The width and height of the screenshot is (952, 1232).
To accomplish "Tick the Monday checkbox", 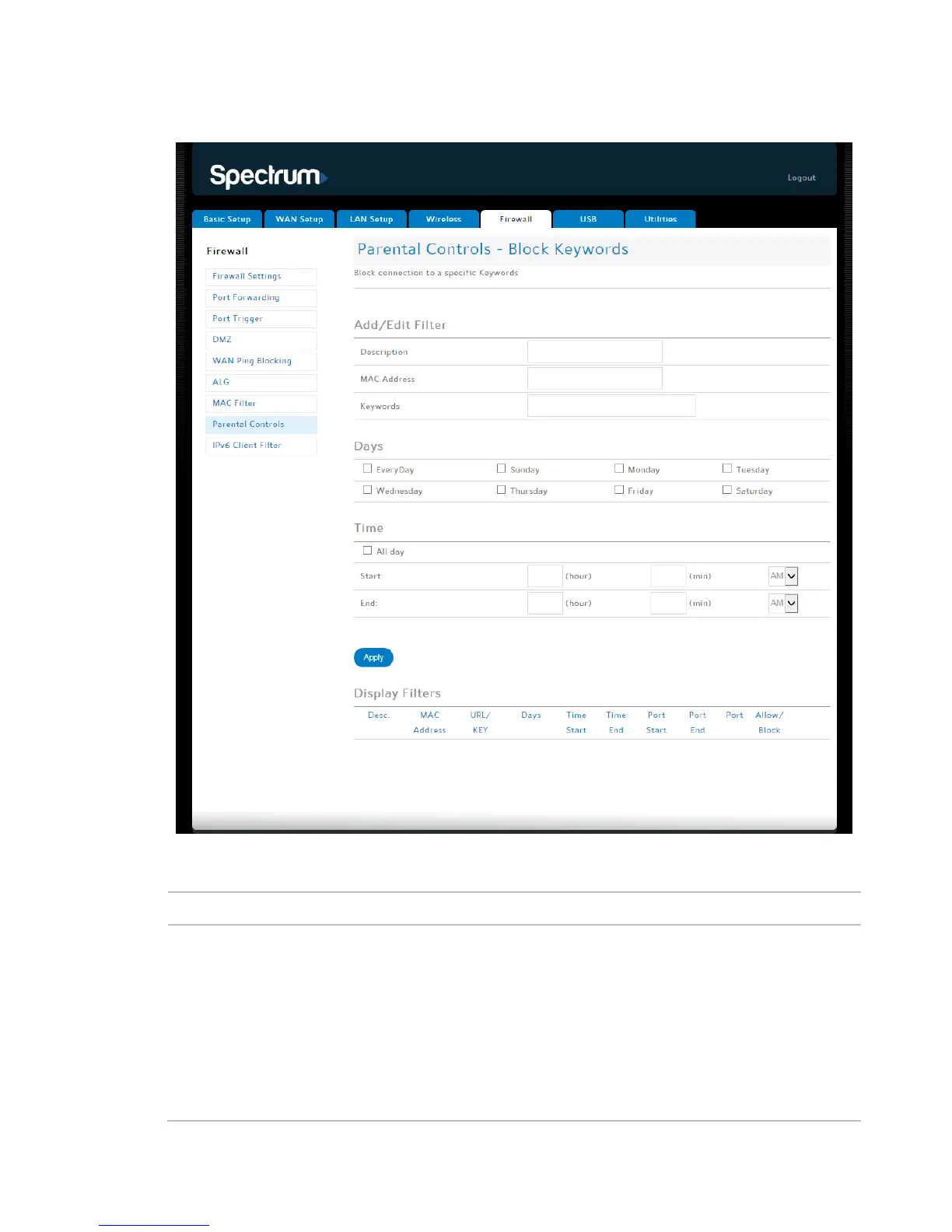I will pos(619,469).
